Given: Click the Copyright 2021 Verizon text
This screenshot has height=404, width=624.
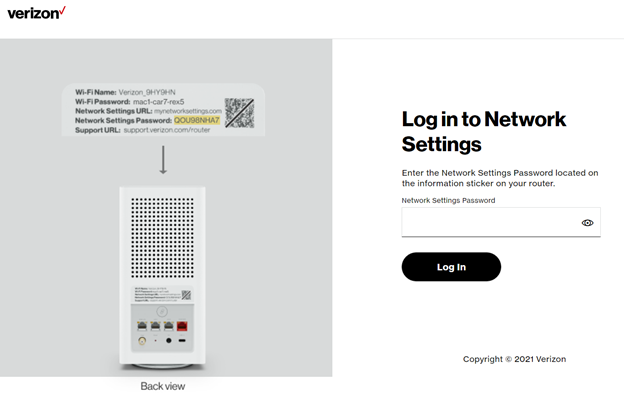Looking at the screenshot, I should (514, 359).
